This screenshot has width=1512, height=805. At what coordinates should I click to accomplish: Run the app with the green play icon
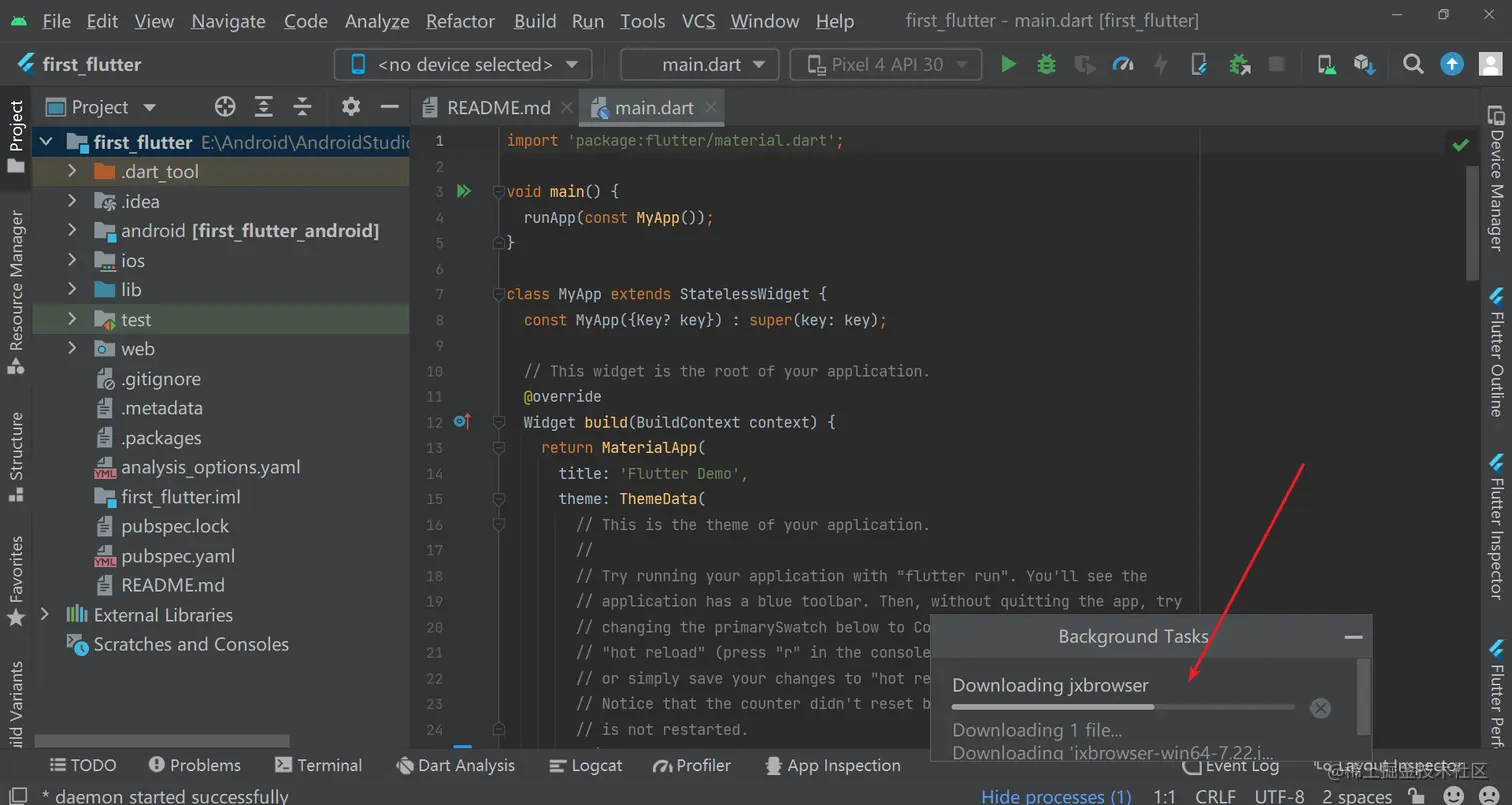click(x=1008, y=64)
